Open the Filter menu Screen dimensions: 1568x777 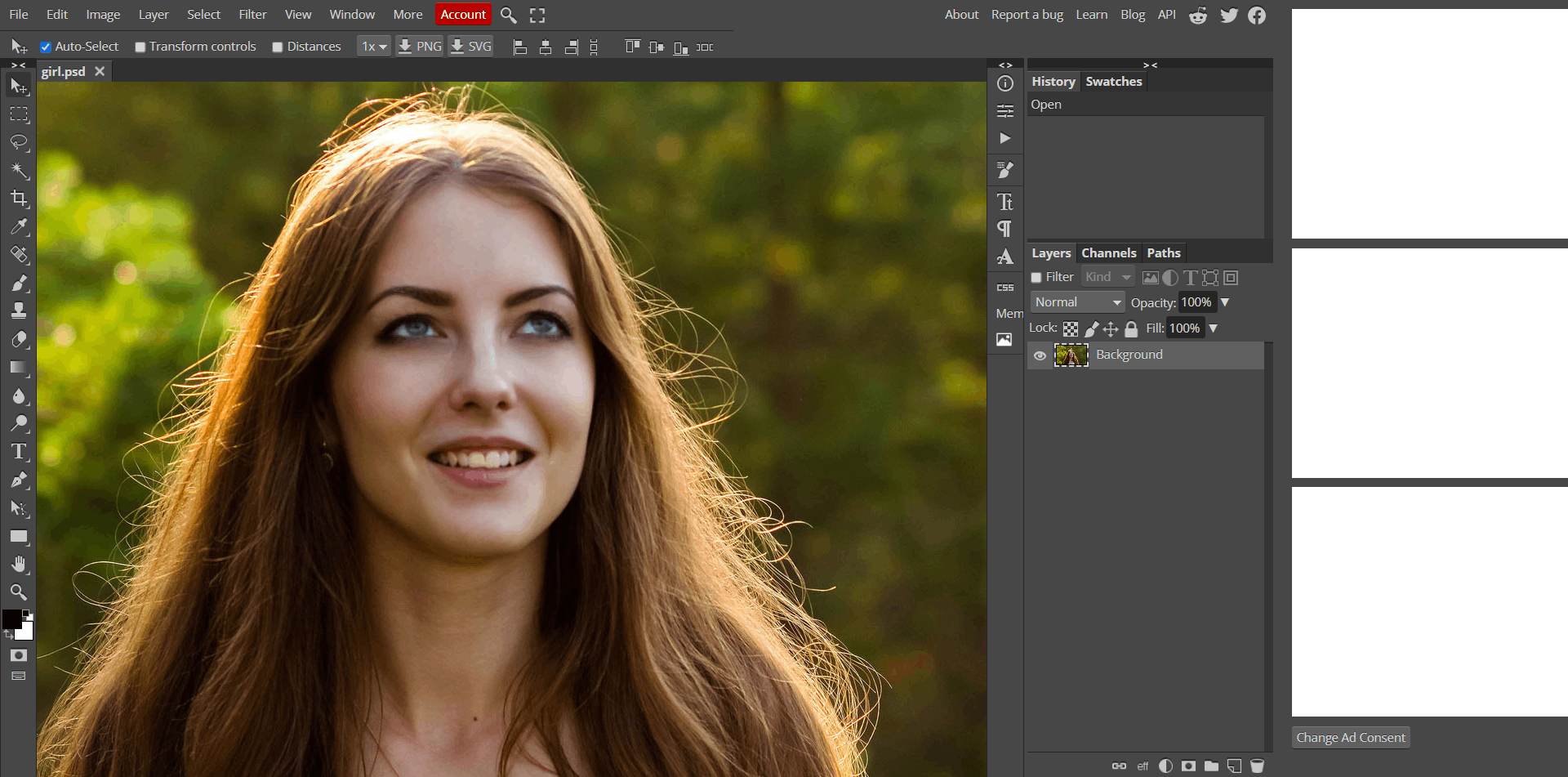(252, 14)
